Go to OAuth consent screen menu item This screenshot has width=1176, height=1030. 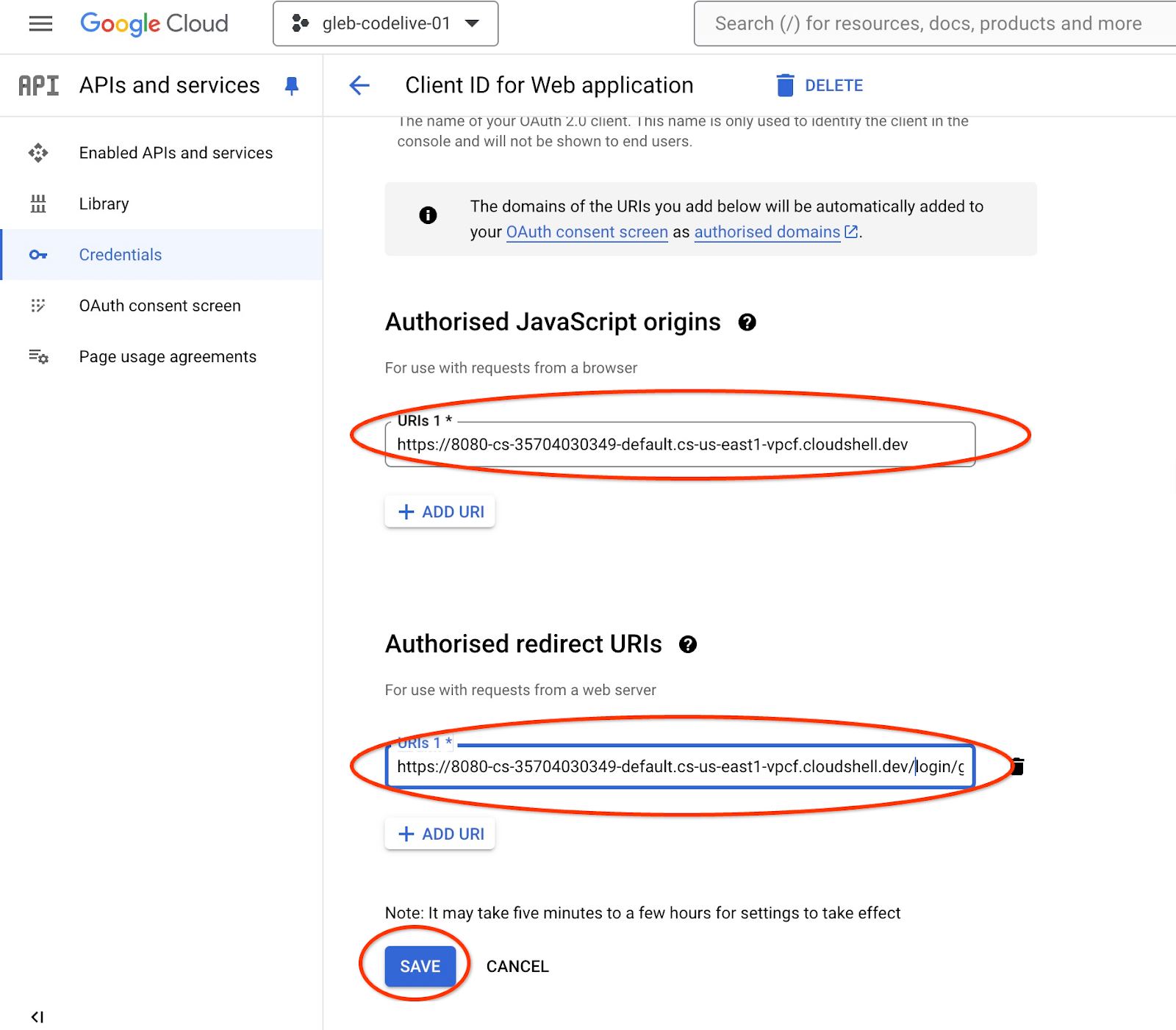coord(159,306)
